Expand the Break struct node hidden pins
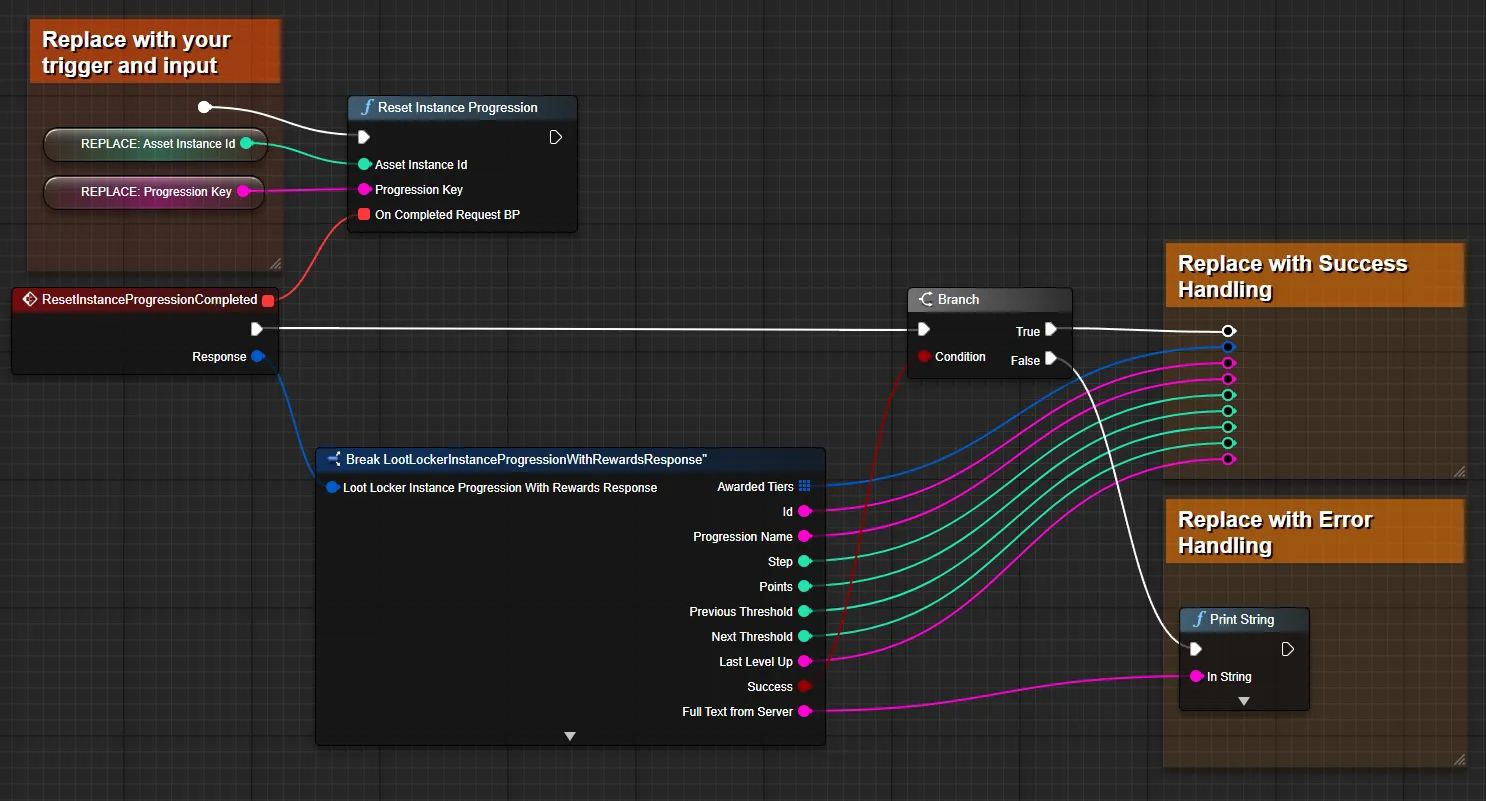This screenshot has width=1486, height=801. tap(570, 736)
